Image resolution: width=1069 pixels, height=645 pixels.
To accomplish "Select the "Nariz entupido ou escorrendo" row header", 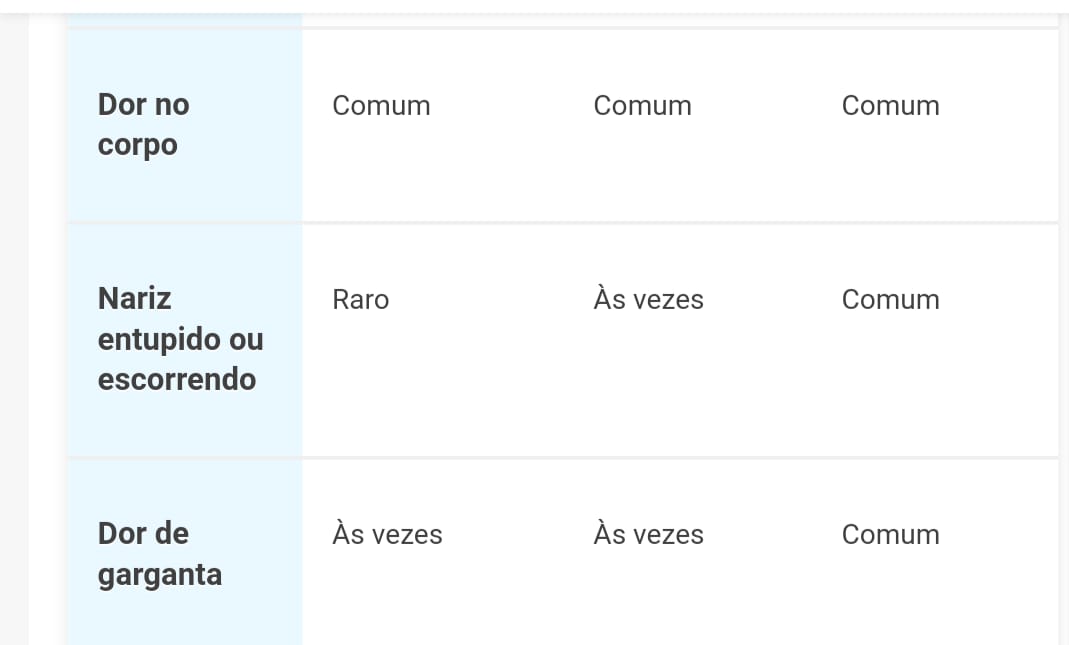I will coord(180,339).
